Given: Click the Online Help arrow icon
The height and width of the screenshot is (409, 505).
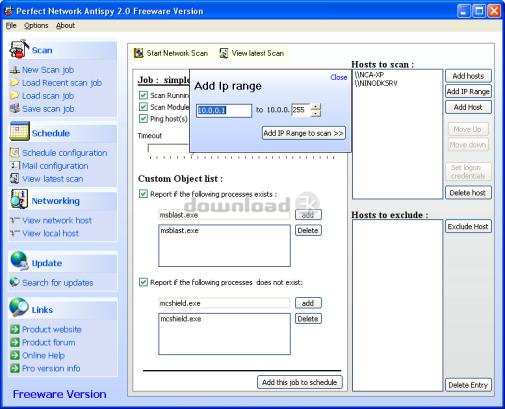Looking at the screenshot, I should click(x=15, y=355).
